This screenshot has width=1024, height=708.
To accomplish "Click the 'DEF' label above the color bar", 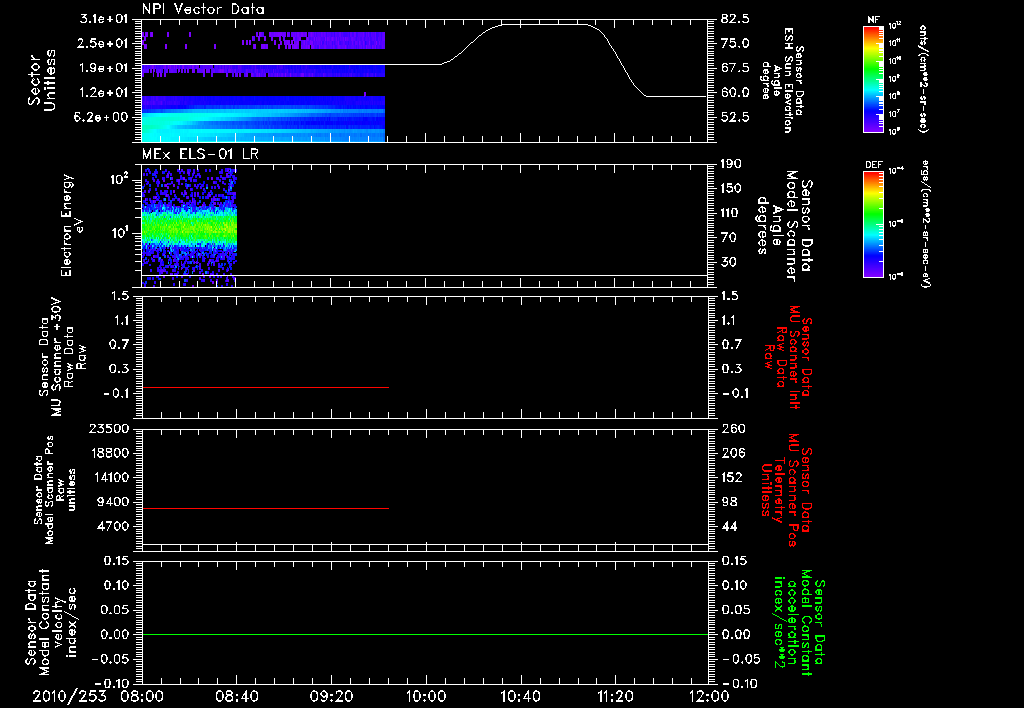I will (x=873, y=165).
